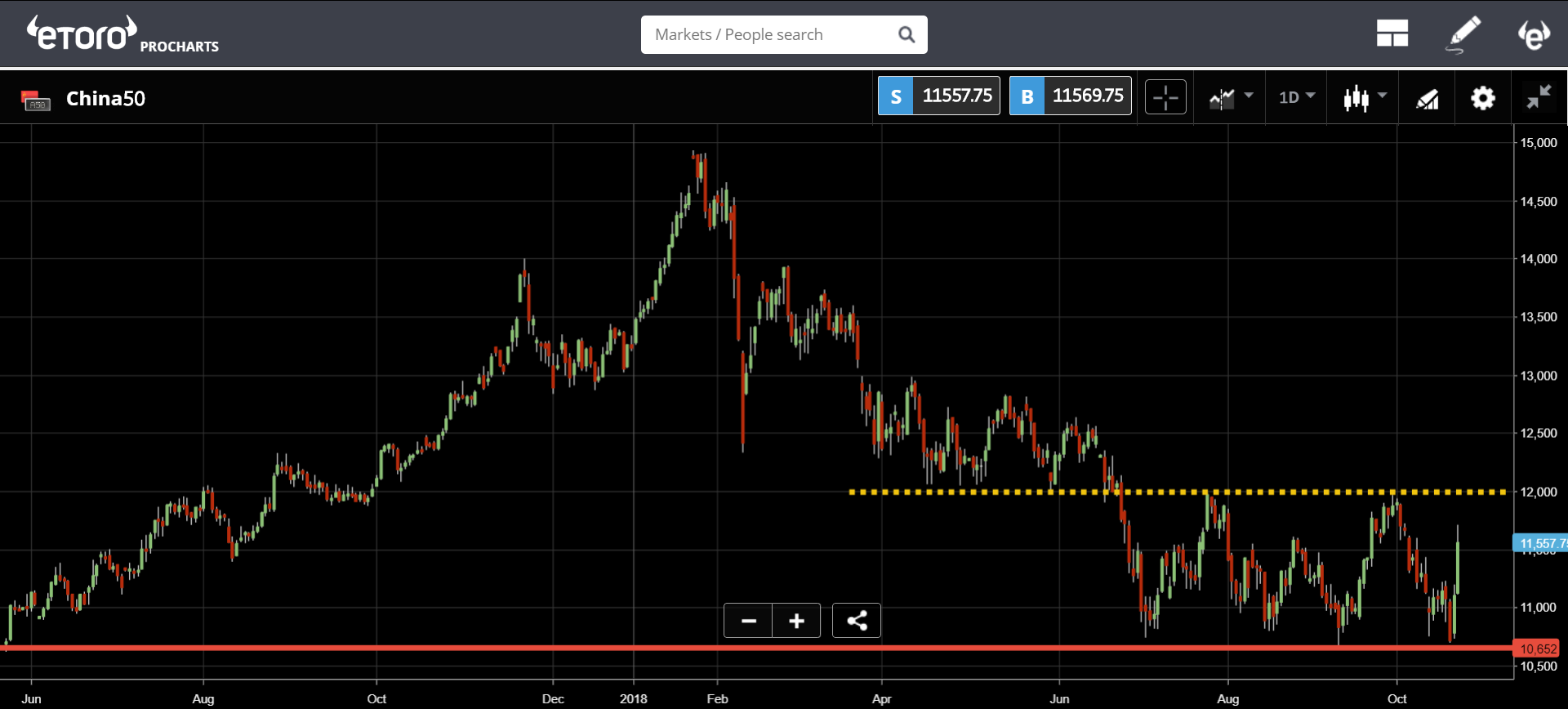
Task: Click the red 10,652 price level tag
Action: pyautogui.click(x=1537, y=649)
